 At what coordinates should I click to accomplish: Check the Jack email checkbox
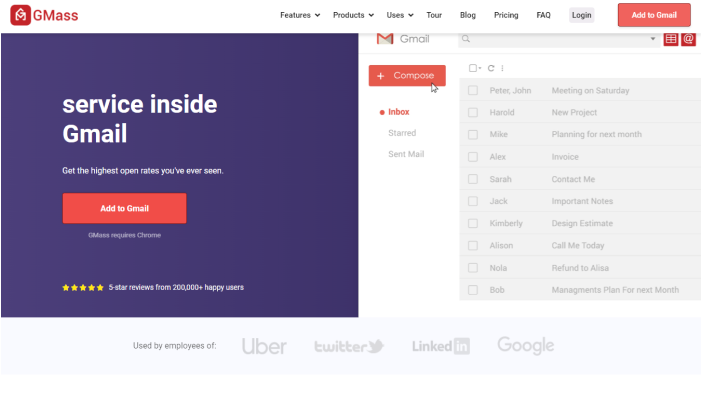(473, 201)
